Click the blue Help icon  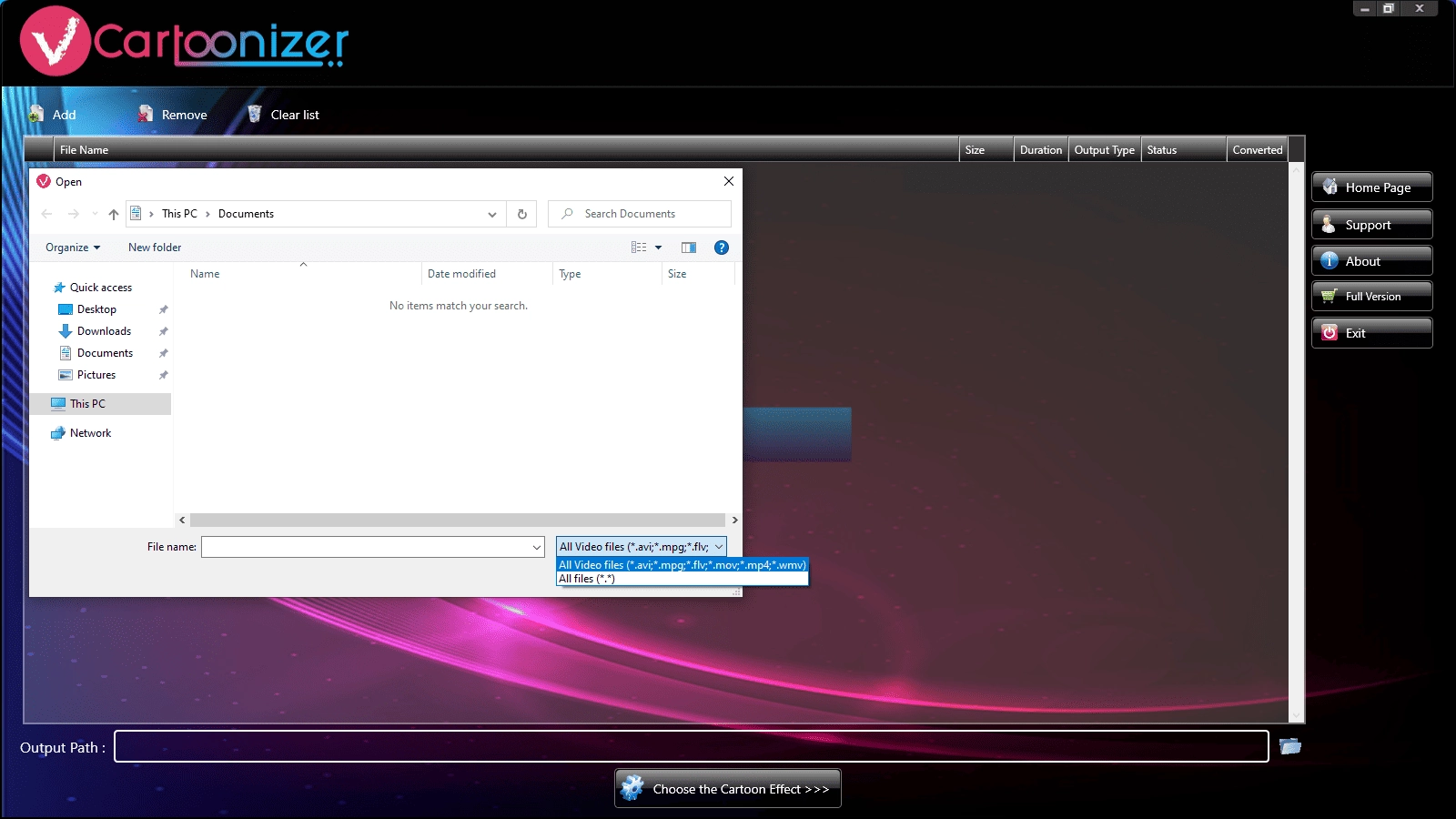coord(722,248)
